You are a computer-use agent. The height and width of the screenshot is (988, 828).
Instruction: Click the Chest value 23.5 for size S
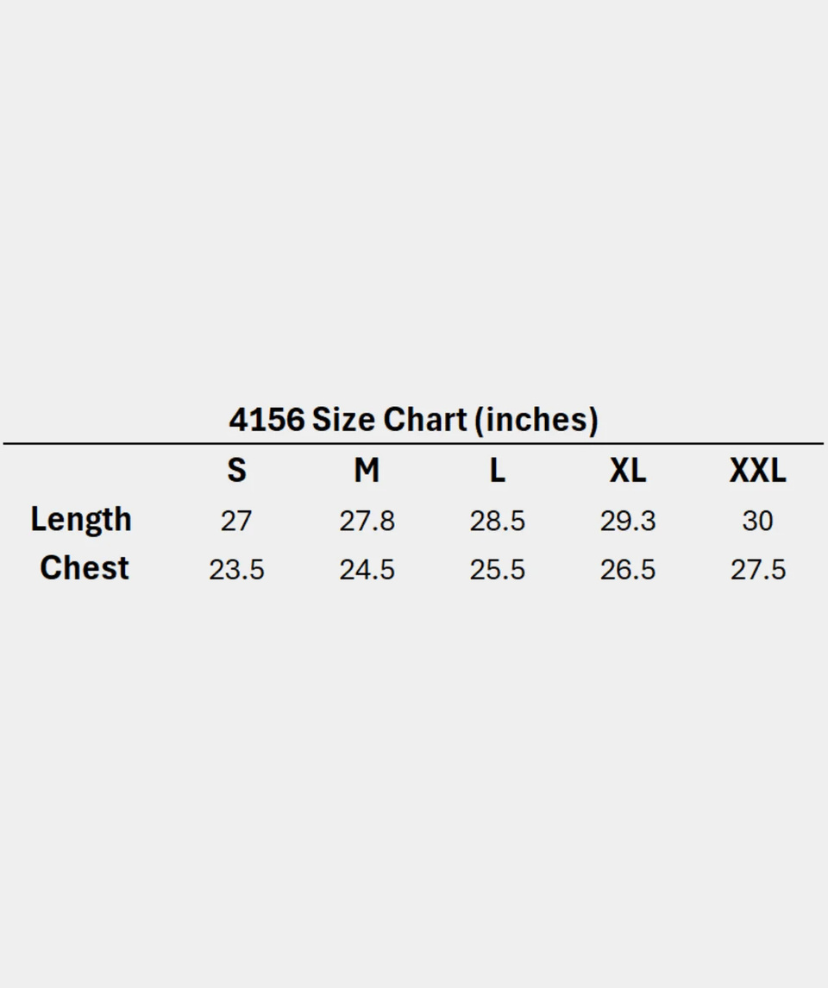pos(236,570)
